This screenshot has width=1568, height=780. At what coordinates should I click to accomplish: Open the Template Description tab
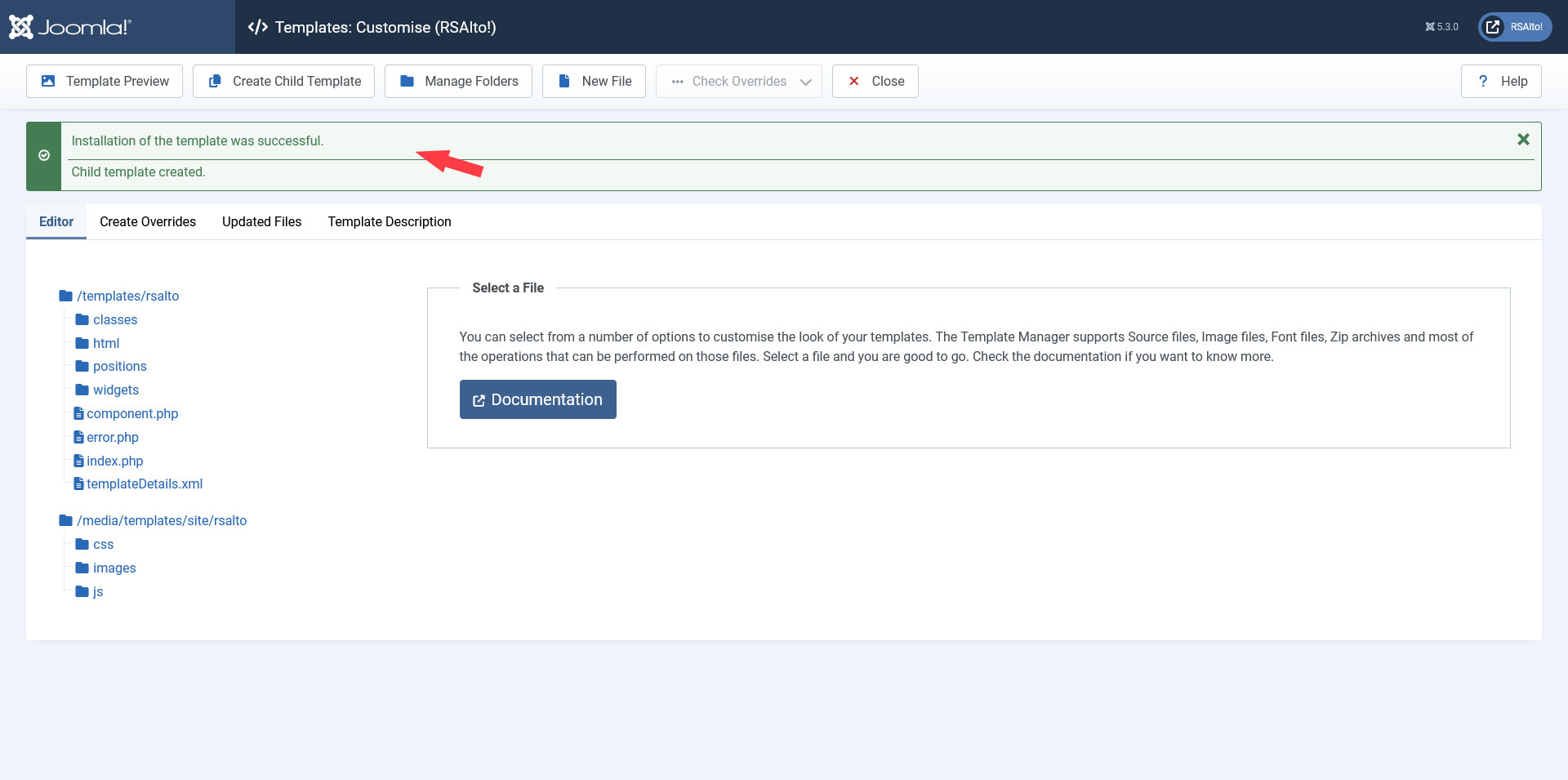tap(390, 221)
